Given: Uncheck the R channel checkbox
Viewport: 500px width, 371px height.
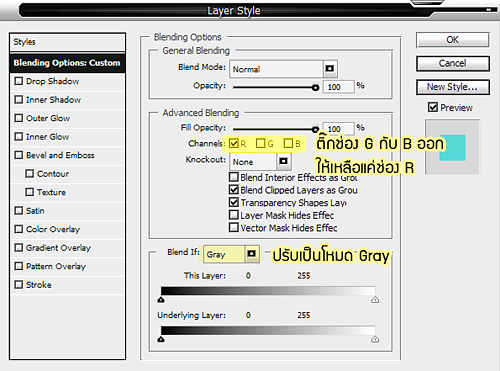Looking at the screenshot, I should [234, 144].
